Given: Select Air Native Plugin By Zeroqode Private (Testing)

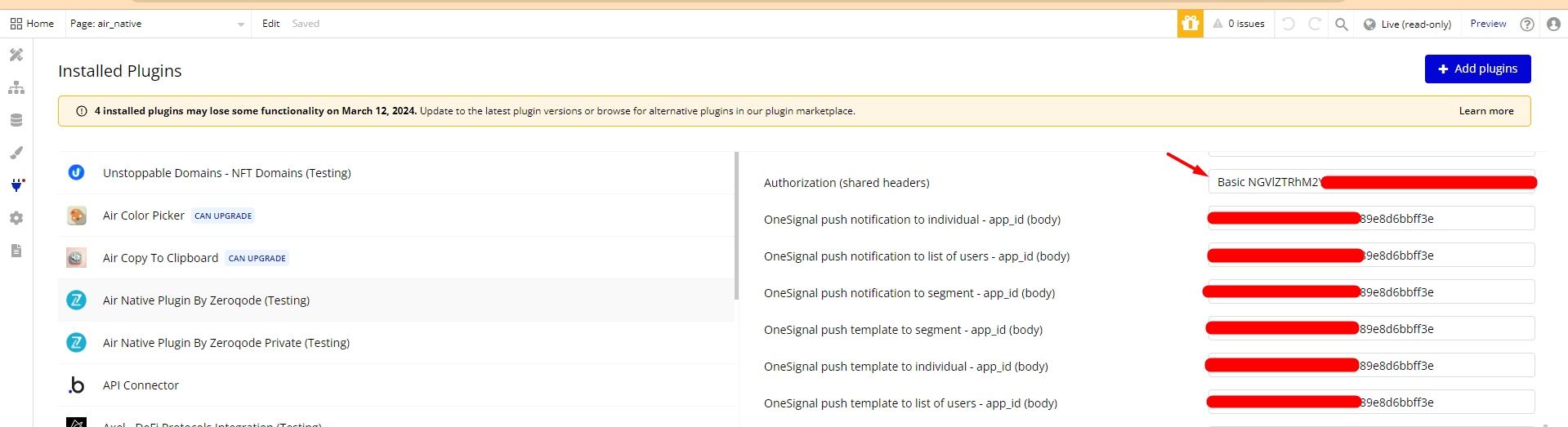Looking at the screenshot, I should [x=226, y=343].
